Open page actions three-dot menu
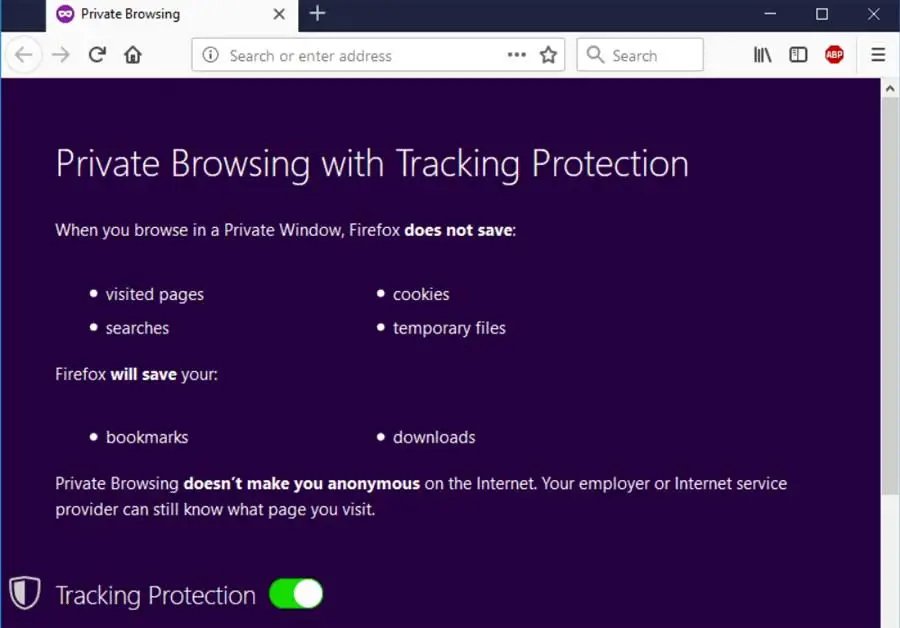 pos(516,55)
